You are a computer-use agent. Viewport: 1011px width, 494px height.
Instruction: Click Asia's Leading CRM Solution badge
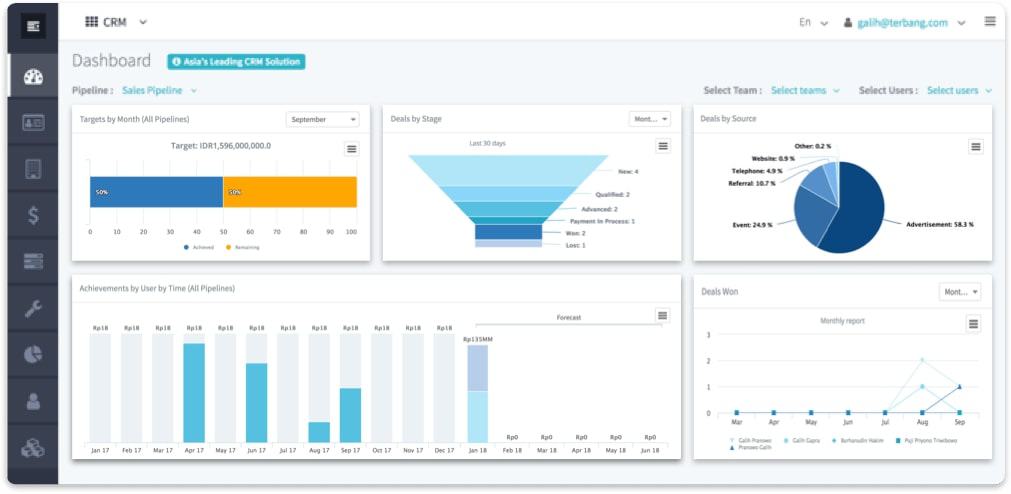(x=236, y=62)
